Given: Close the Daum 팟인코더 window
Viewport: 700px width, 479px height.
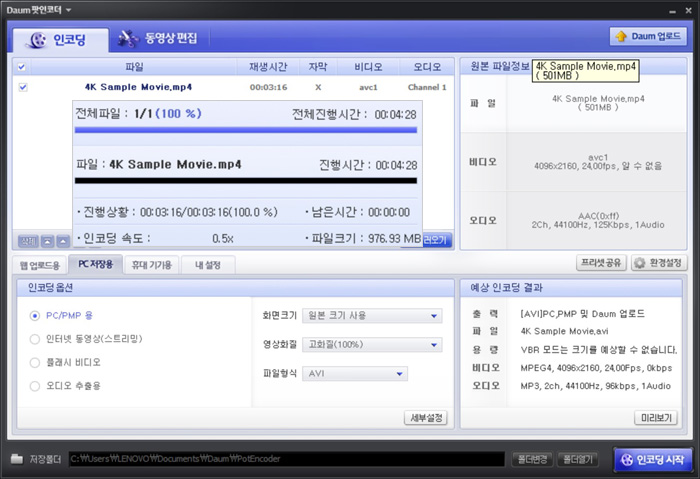Looking at the screenshot, I should click(x=688, y=10).
